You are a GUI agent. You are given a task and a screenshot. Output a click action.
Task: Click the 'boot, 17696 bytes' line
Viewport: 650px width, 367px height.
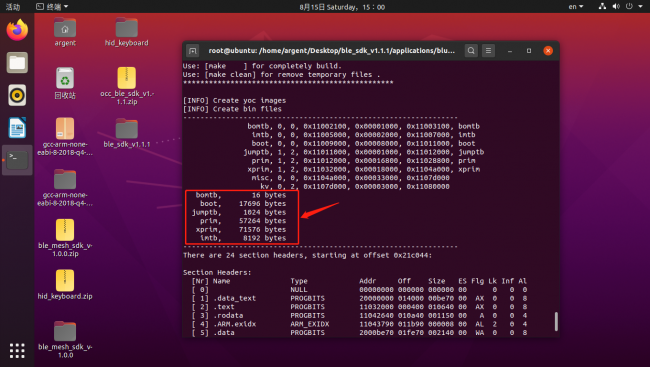point(243,204)
